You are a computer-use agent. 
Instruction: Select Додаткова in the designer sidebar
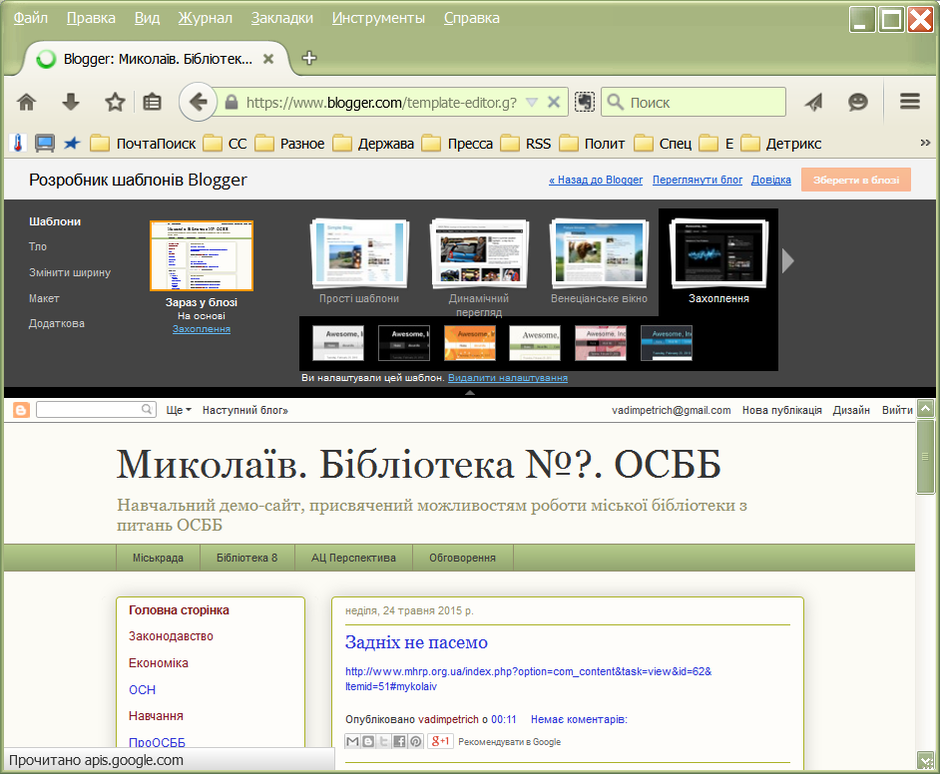tap(57, 323)
